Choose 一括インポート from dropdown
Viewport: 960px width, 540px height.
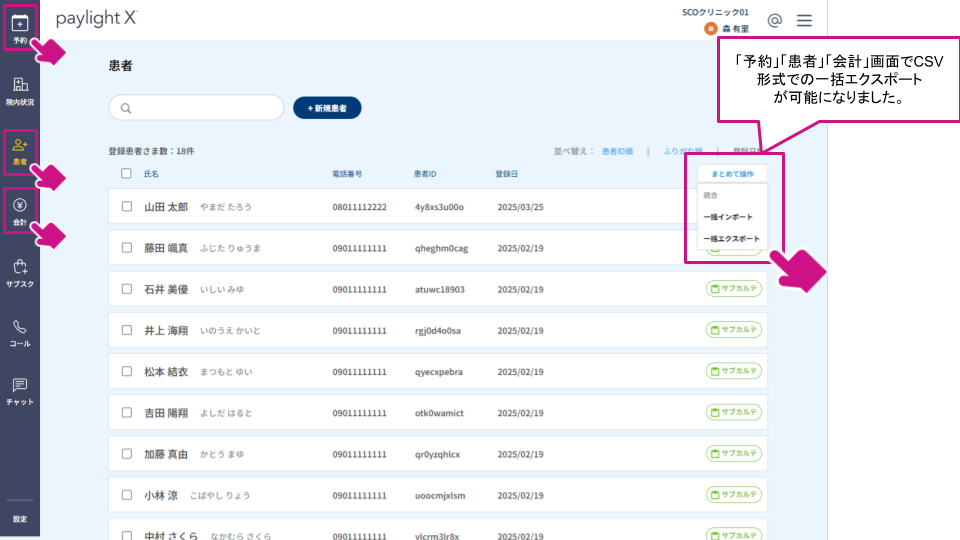point(728,217)
